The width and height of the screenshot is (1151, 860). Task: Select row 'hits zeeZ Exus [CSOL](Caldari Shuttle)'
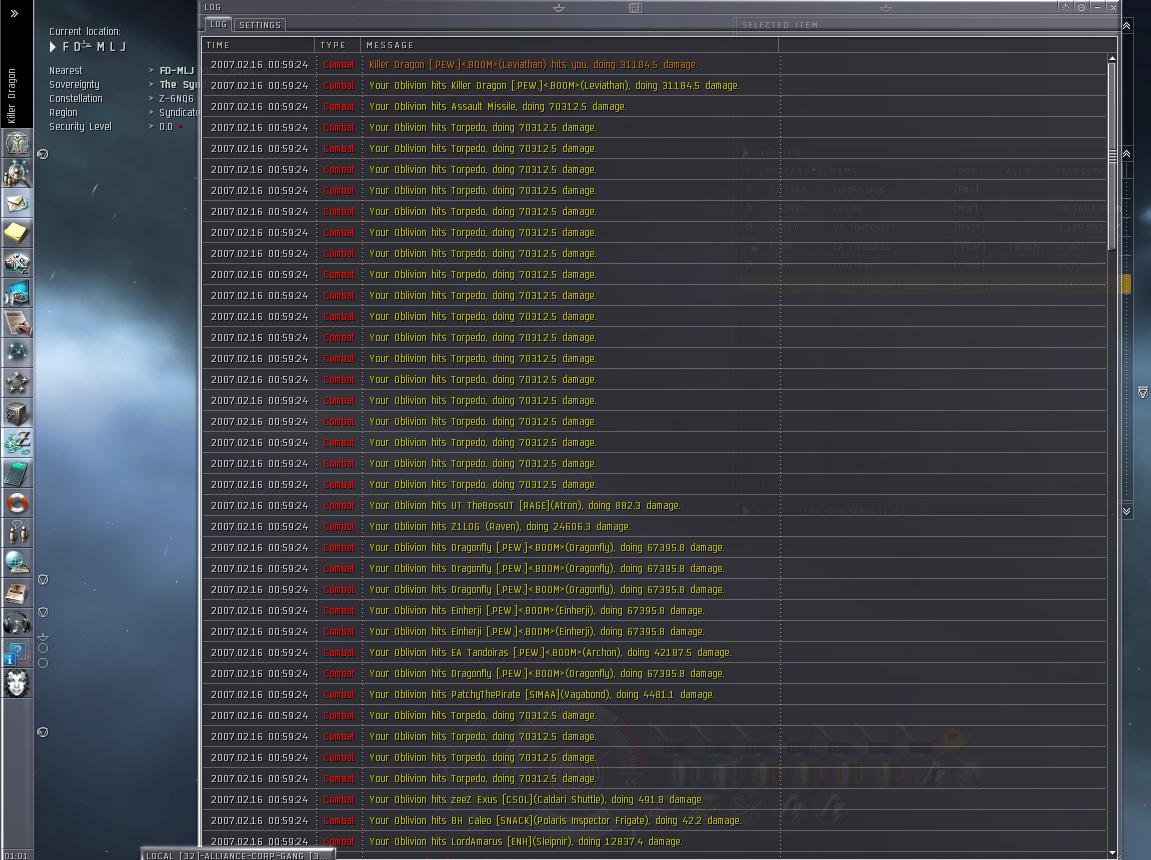click(654, 799)
